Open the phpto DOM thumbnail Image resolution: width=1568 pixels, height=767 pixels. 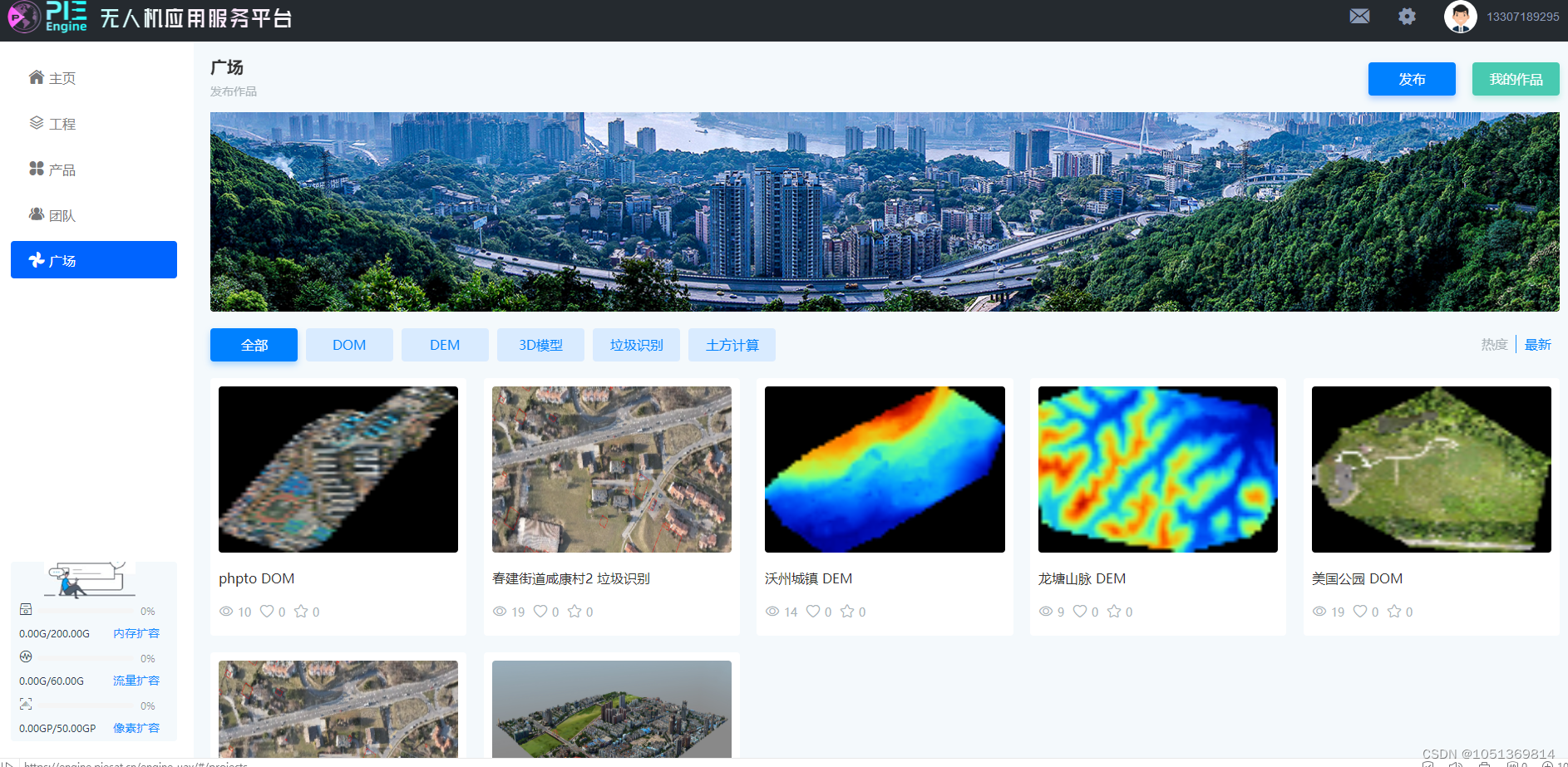[338, 470]
